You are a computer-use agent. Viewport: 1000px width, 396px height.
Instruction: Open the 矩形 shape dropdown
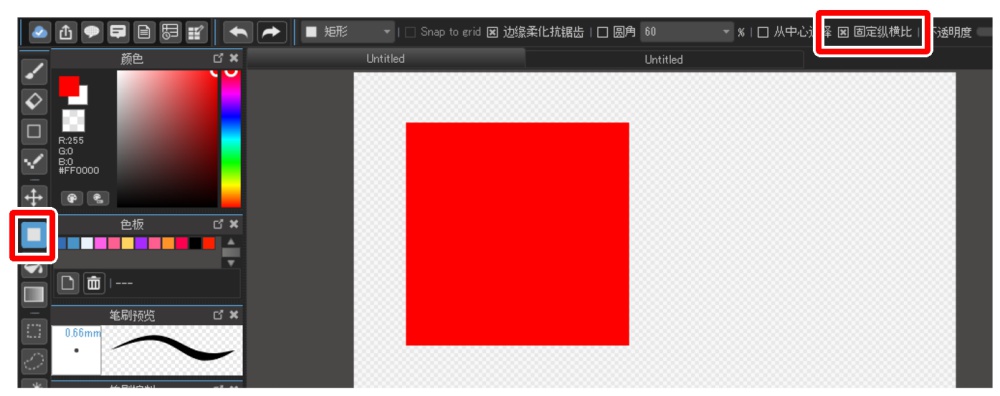(348, 32)
